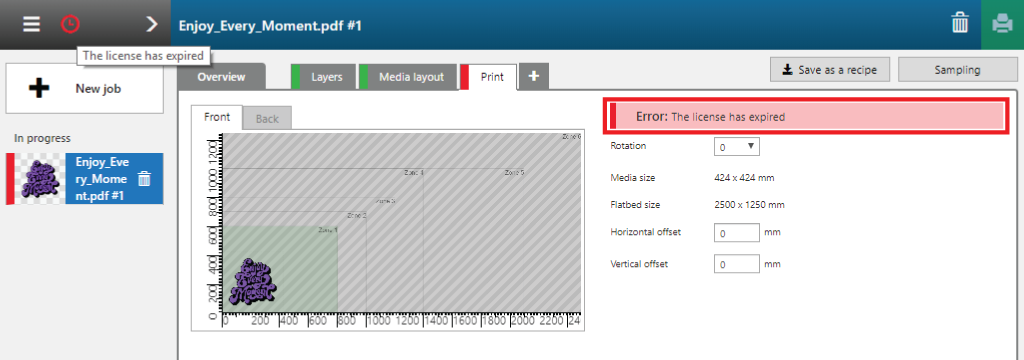Click the download icon on Save as a recipe
This screenshot has height=360, width=1024.
tap(788, 70)
